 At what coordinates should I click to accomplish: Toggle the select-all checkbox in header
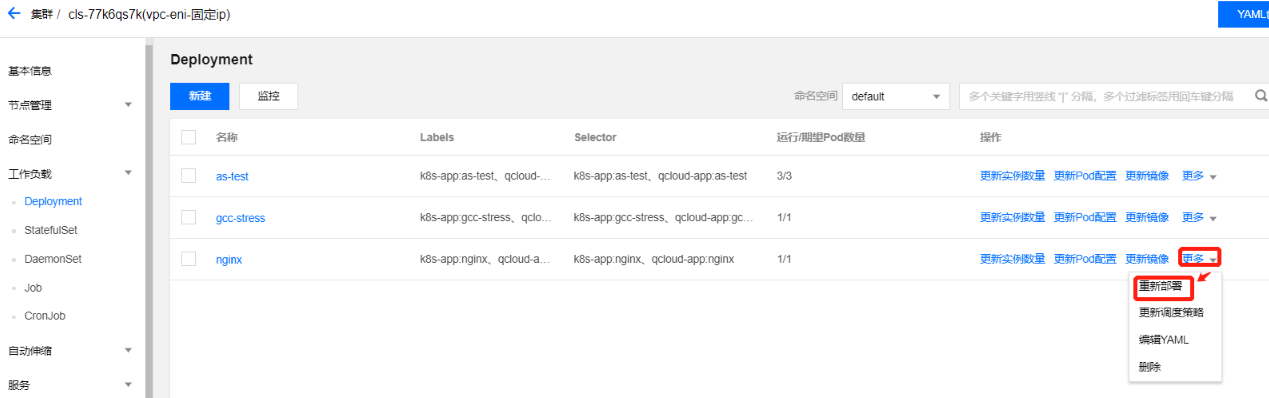tap(189, 137)
